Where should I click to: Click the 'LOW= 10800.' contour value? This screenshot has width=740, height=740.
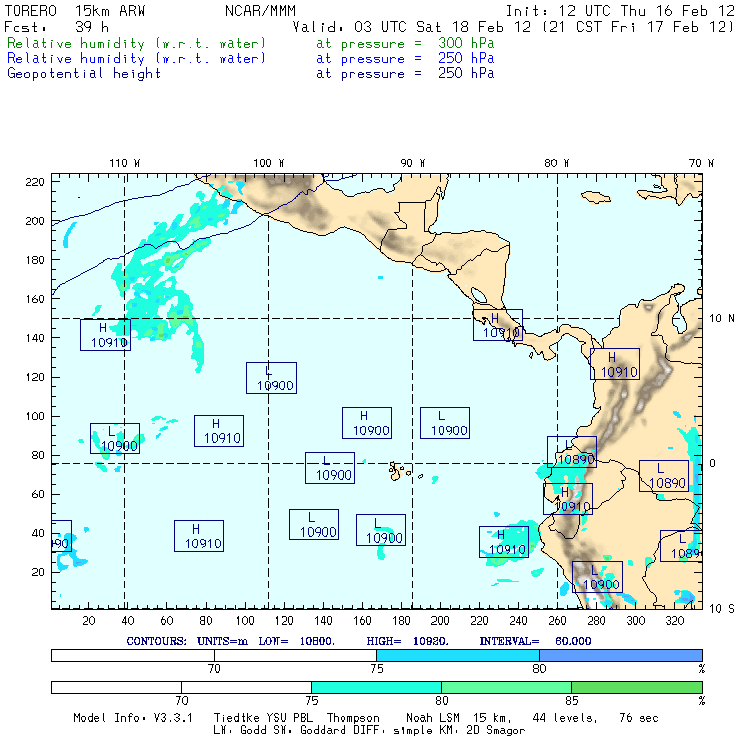tap(297, 641)
